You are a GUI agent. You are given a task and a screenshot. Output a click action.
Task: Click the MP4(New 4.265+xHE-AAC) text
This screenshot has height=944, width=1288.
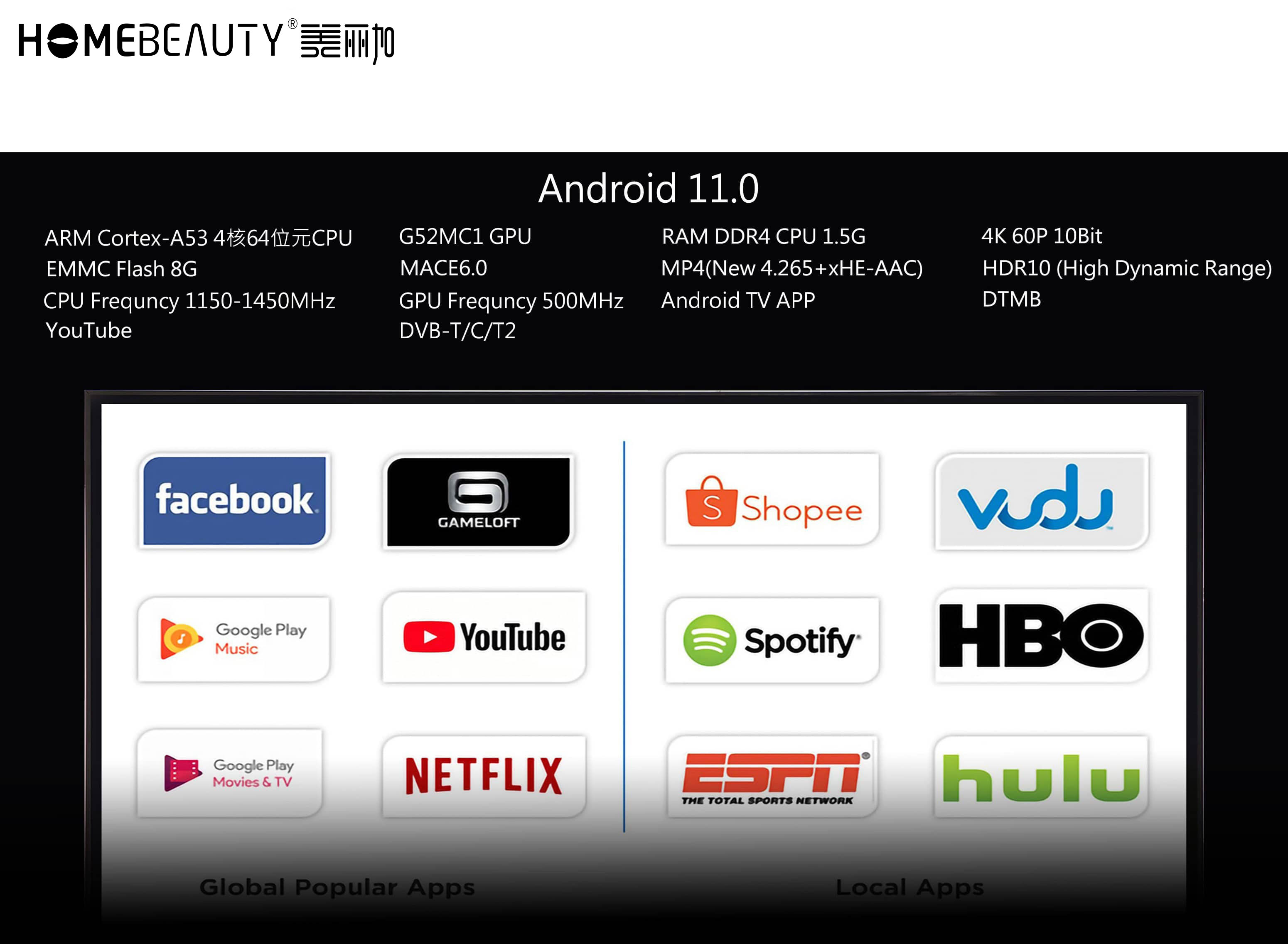[792, 268]
